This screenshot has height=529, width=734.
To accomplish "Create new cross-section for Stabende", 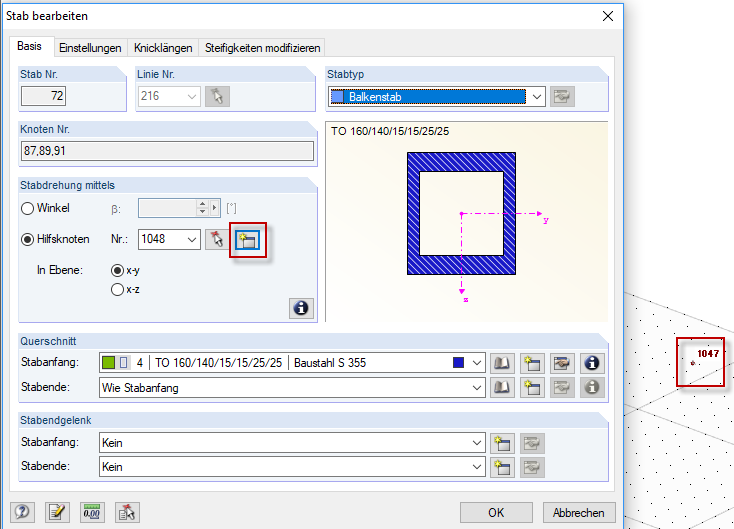I will click(532, 388).
